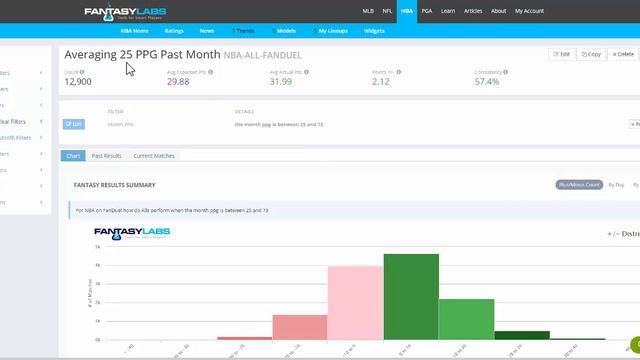Click the consistency value 57.4%
Viewport: 640px width, 360px height.
[487, 82]
